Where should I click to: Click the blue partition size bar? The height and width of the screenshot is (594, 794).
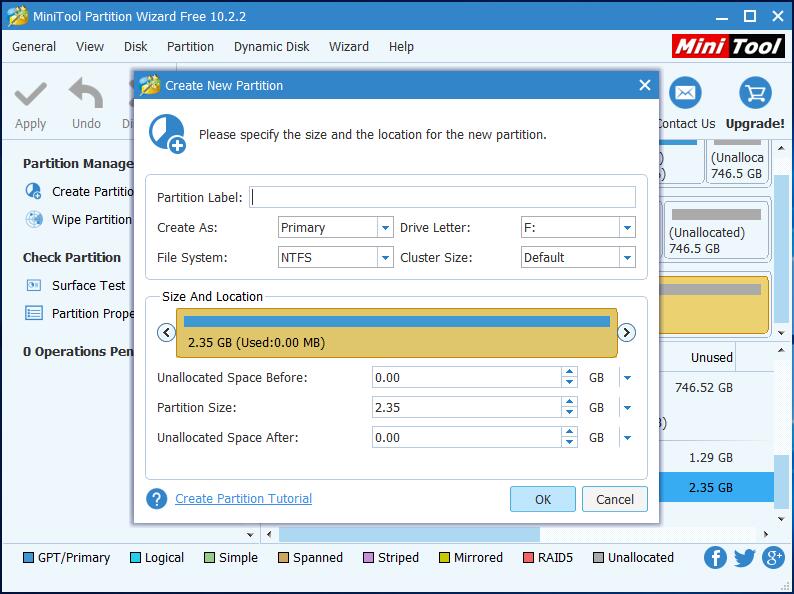point(396,322)
